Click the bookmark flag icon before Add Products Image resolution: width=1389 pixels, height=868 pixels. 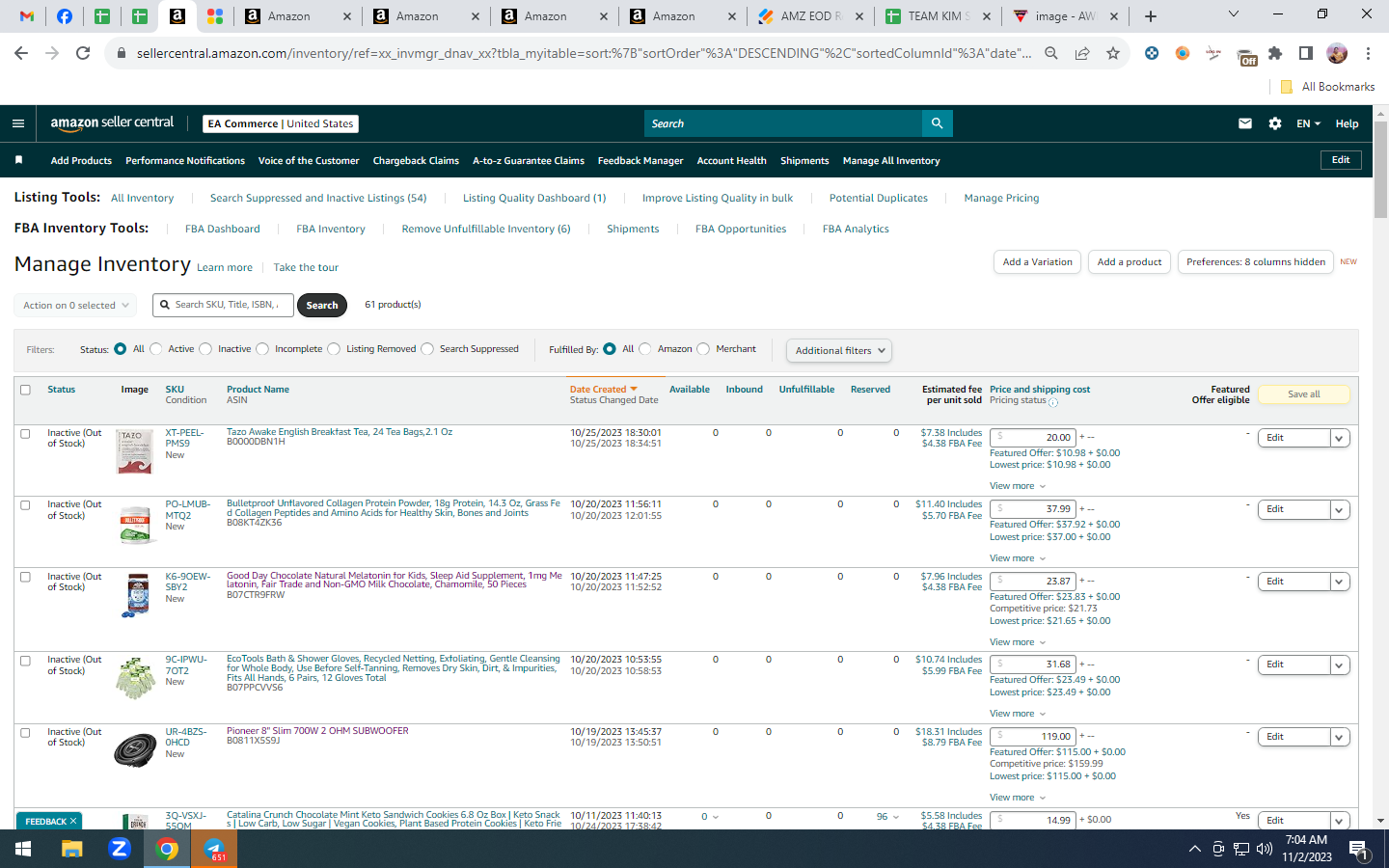[x=18, y=160]
